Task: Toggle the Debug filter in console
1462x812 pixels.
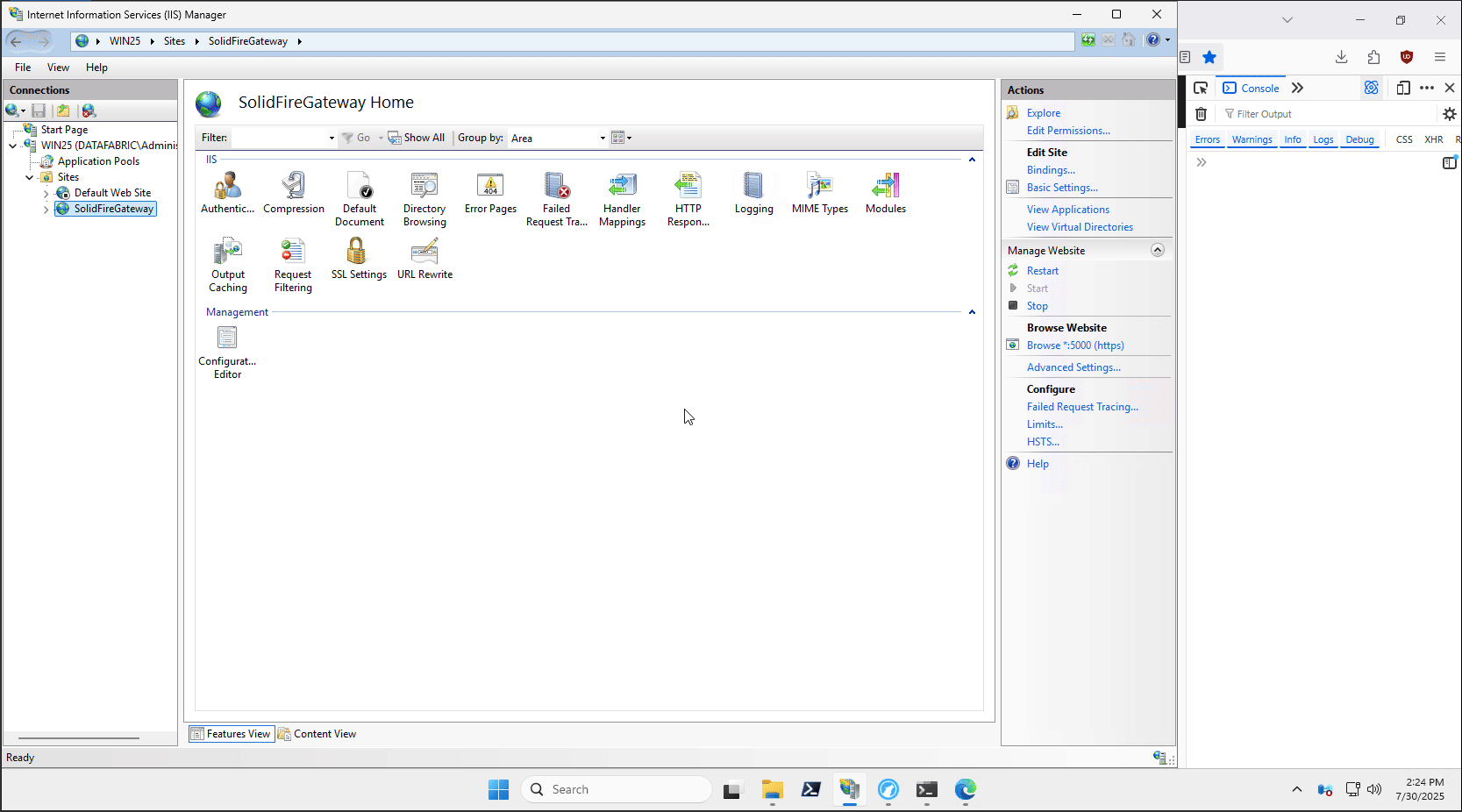Action: click(x=1360, y=139)
